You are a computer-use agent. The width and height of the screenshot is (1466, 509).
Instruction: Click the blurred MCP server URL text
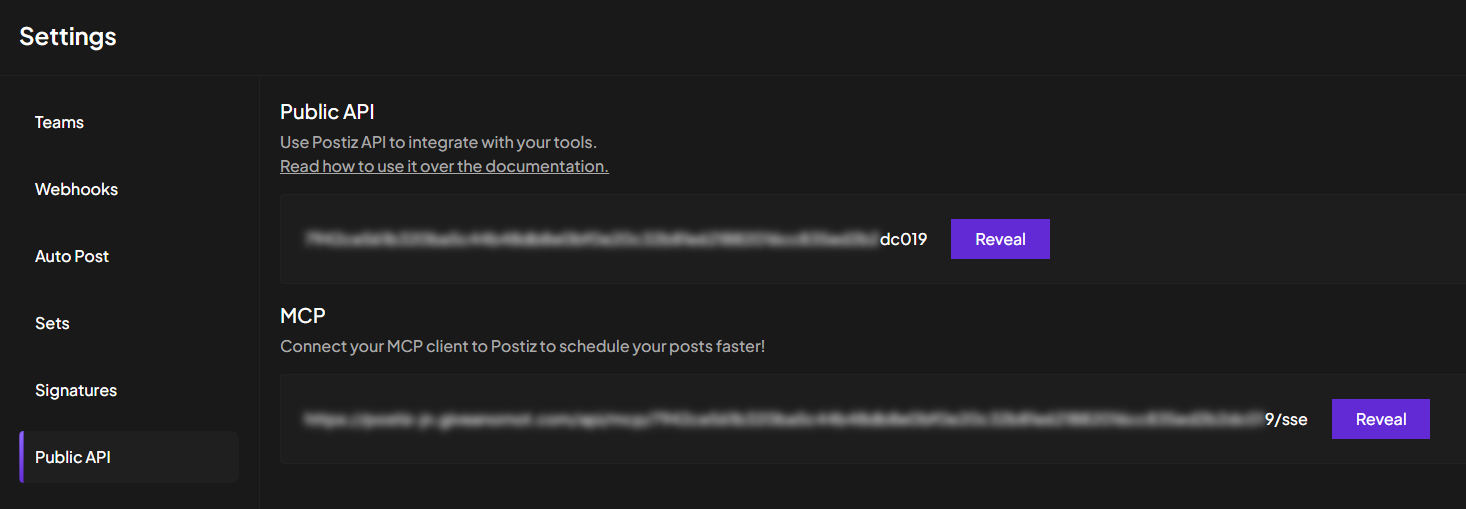click(x=780, y=419)
